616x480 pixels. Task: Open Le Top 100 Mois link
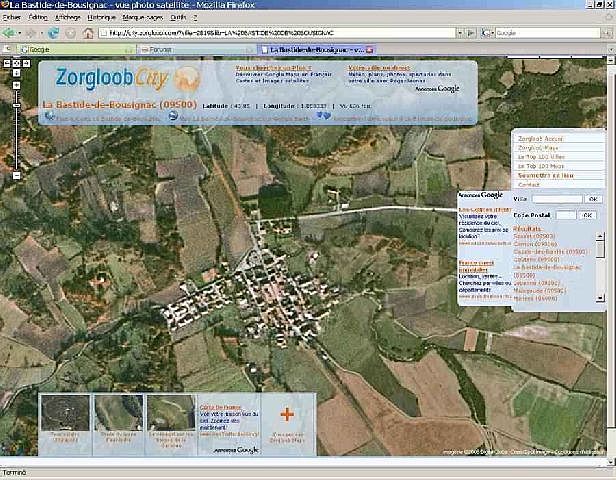[541, 166]
